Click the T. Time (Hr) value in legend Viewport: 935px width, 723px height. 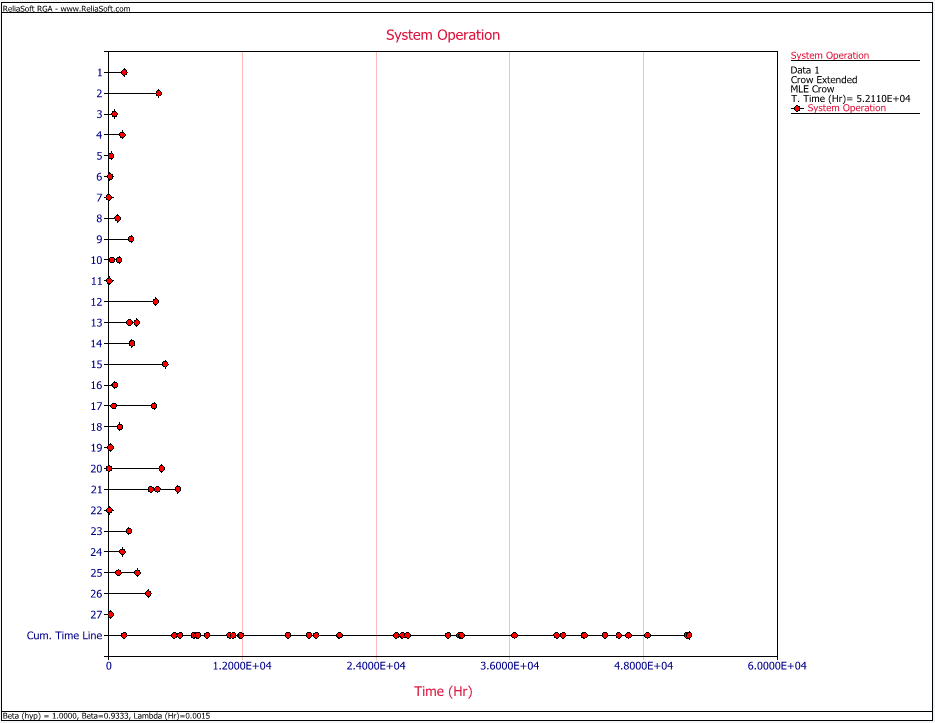point(850,99)
